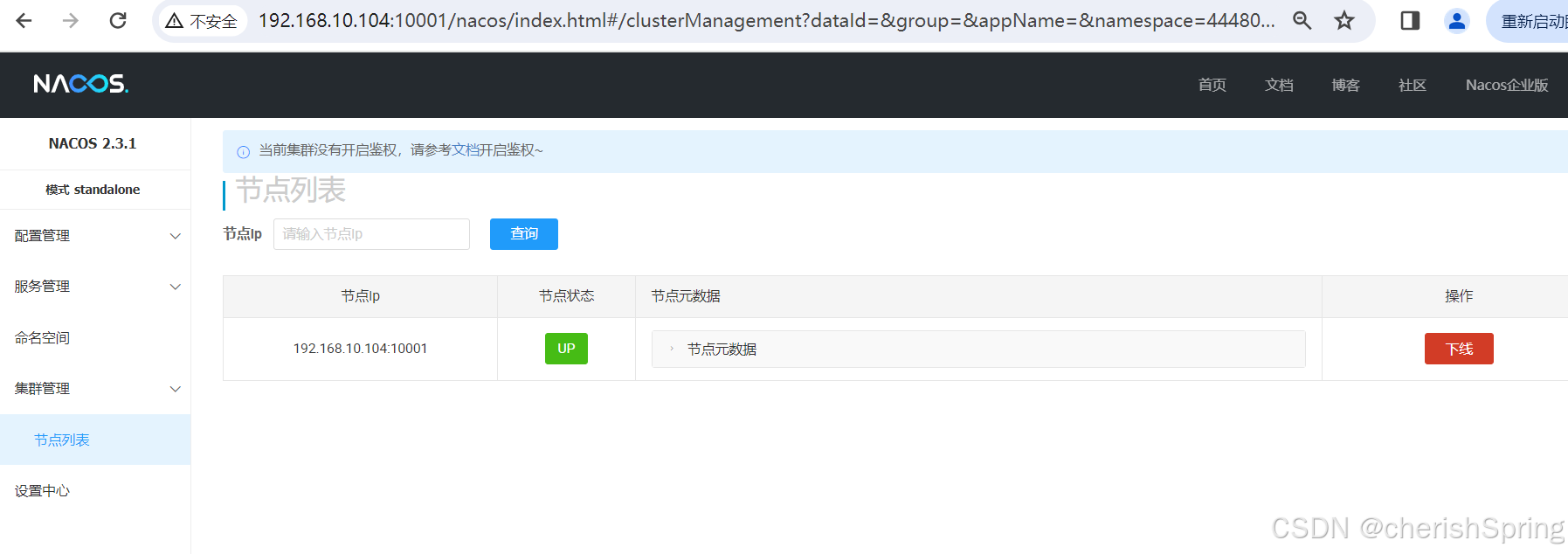Click the red 下线 button

[x=1459, y=349]
